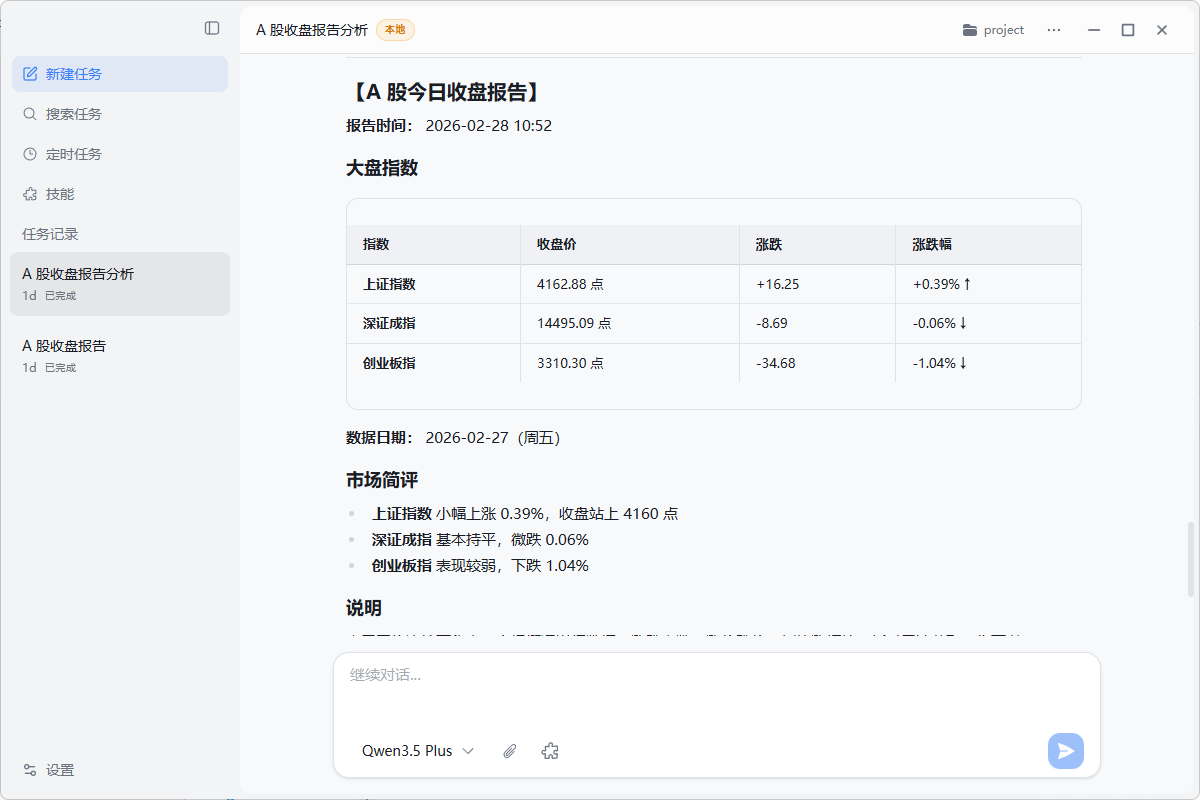Click the New Task (新建任务) button

(x=120, y=74)
